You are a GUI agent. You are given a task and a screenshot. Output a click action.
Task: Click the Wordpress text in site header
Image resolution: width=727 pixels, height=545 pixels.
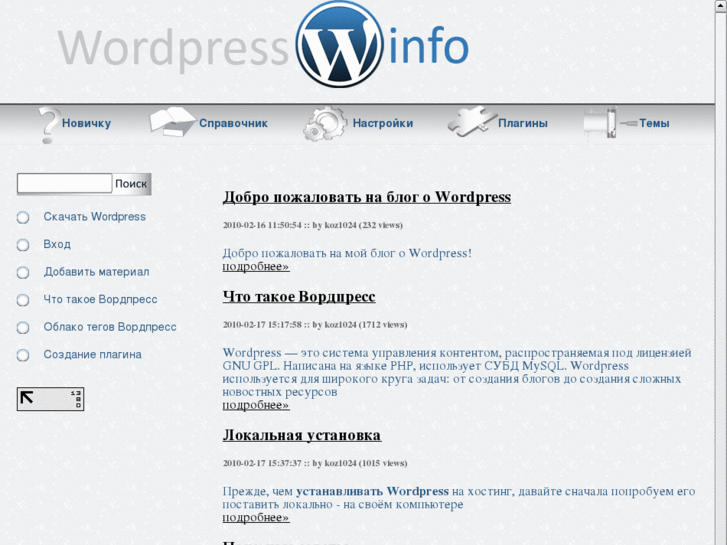(174, 49)
